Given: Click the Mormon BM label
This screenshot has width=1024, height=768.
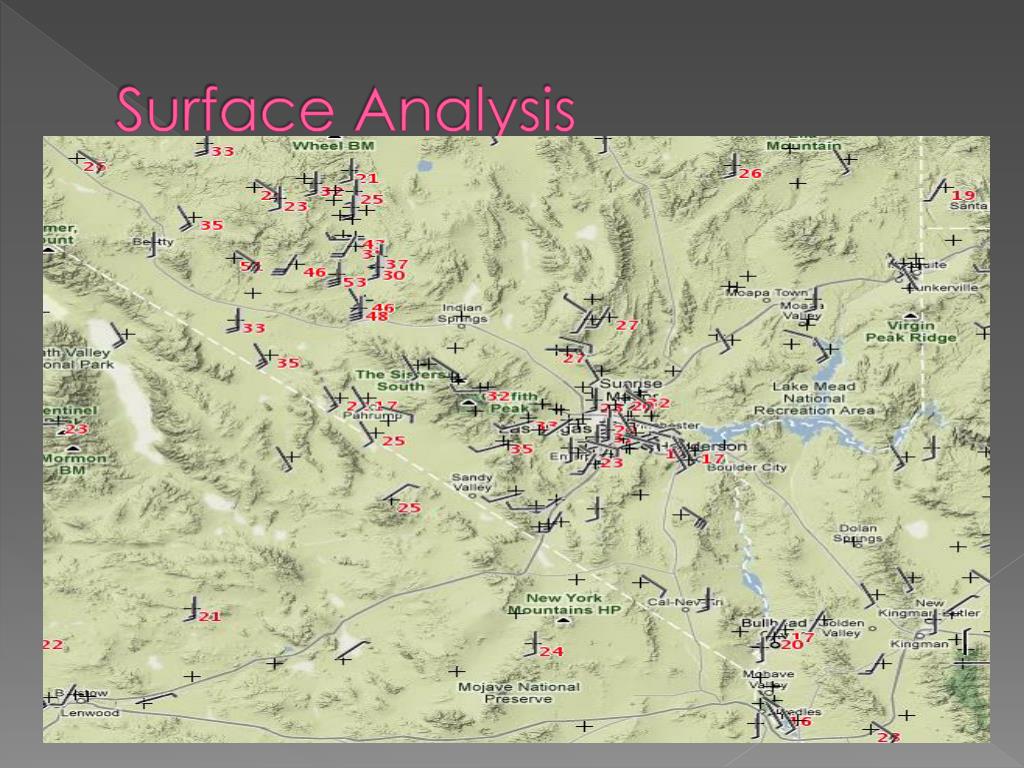Looking at the screenshot, I should point(73,464).
